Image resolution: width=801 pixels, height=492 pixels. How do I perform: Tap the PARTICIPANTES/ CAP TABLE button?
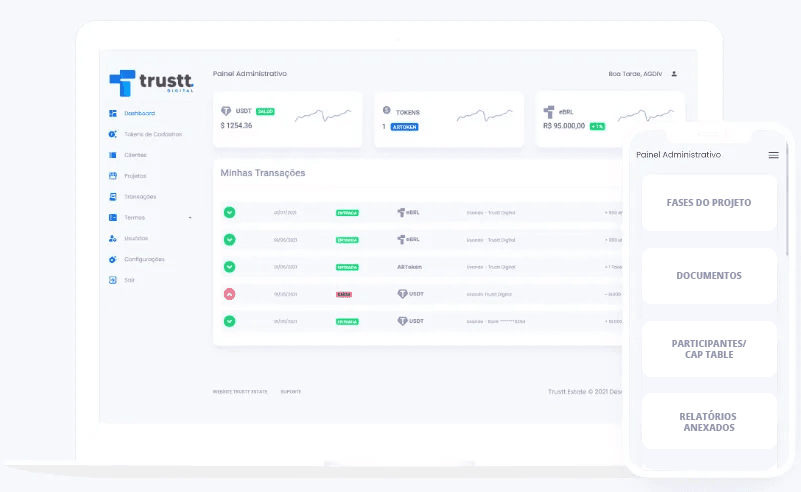coord(709,349)
